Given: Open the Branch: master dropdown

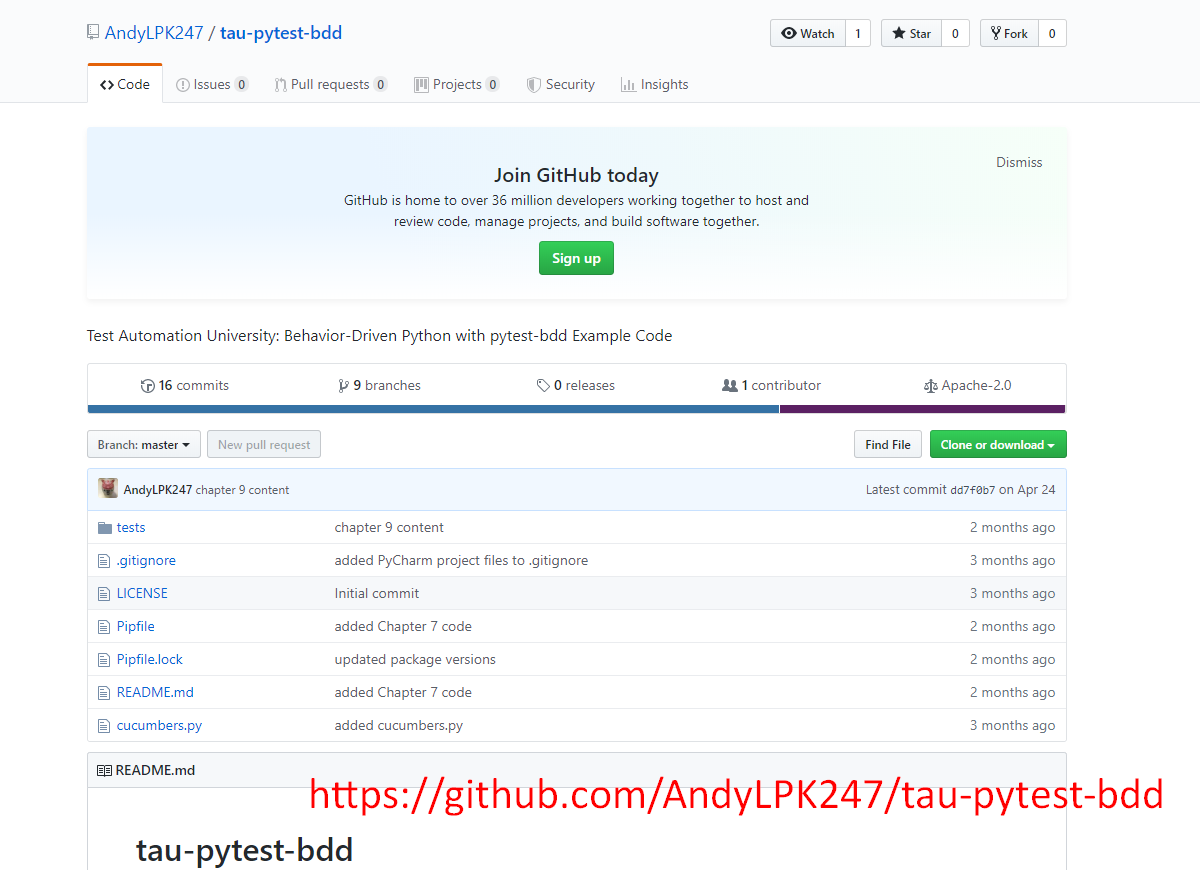Looking at the screenshot, I should 144,444.
